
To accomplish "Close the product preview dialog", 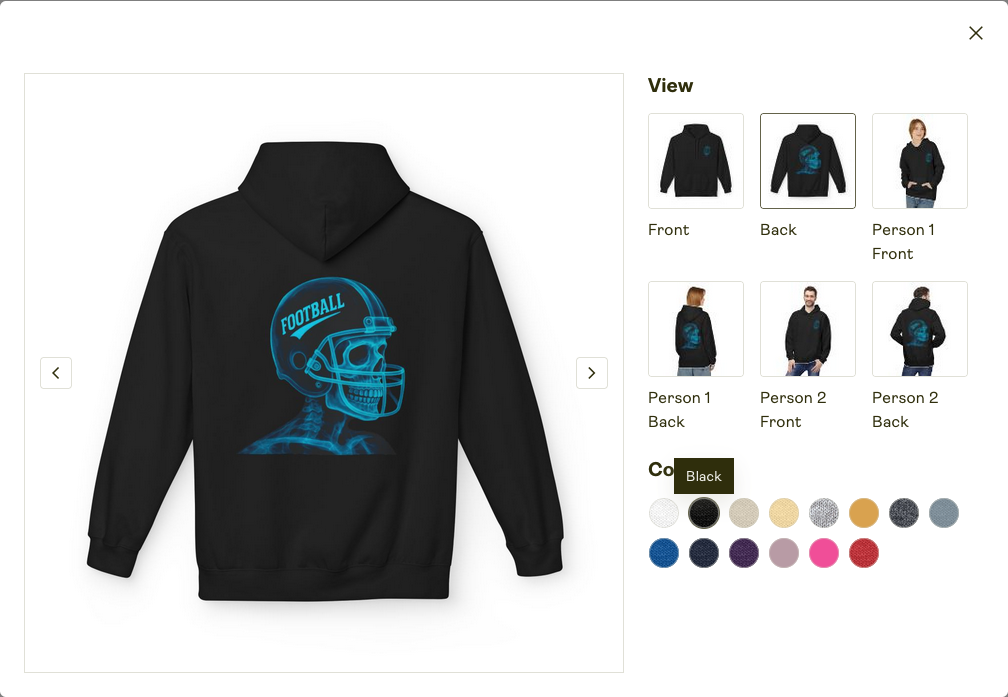I will pos(975,33).
